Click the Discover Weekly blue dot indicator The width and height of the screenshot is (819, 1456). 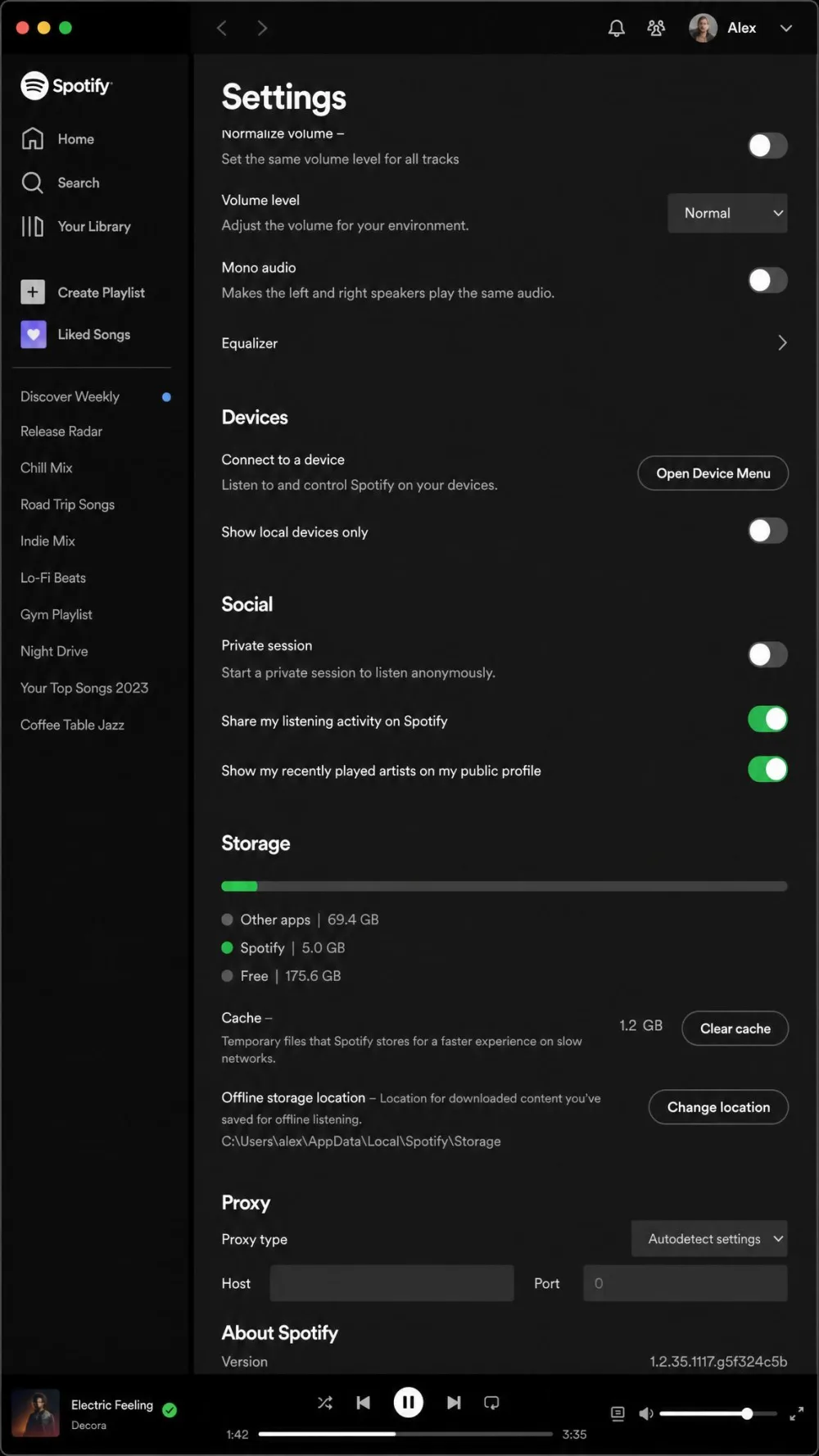[x=166, y=397]
